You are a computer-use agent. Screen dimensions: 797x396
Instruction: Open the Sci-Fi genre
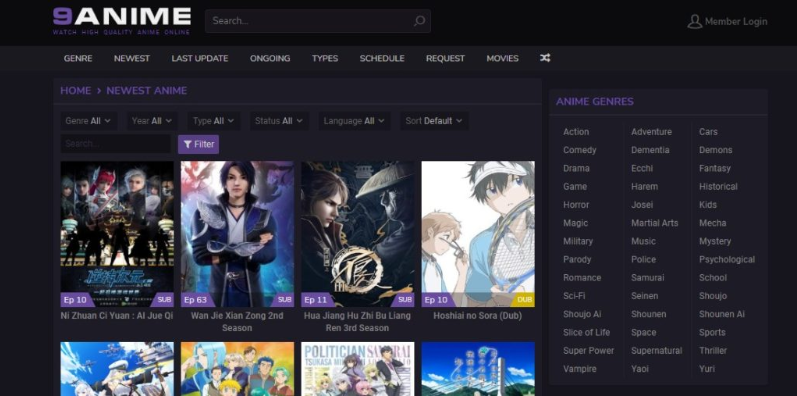click(574, 296)
